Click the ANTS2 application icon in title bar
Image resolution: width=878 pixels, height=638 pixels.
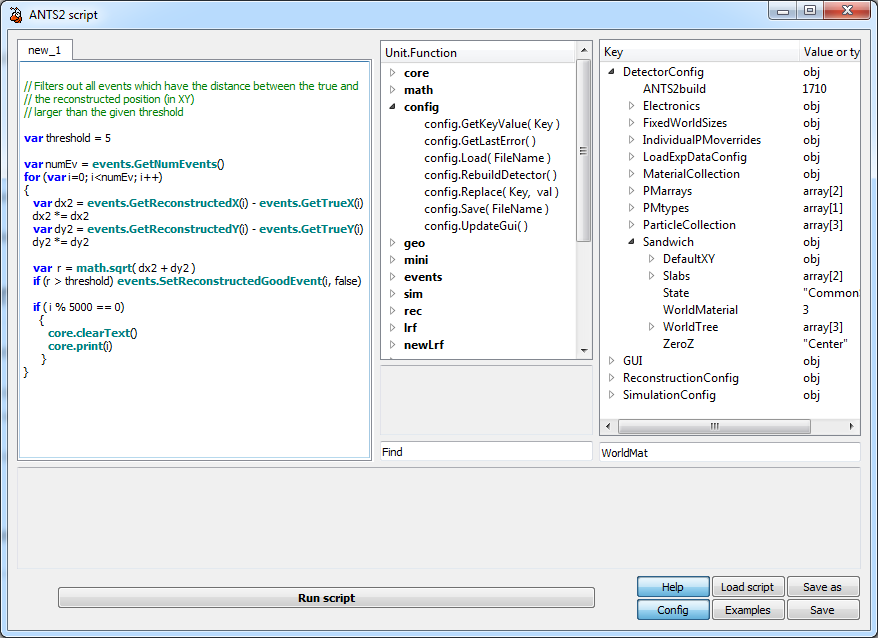point(15,15)
